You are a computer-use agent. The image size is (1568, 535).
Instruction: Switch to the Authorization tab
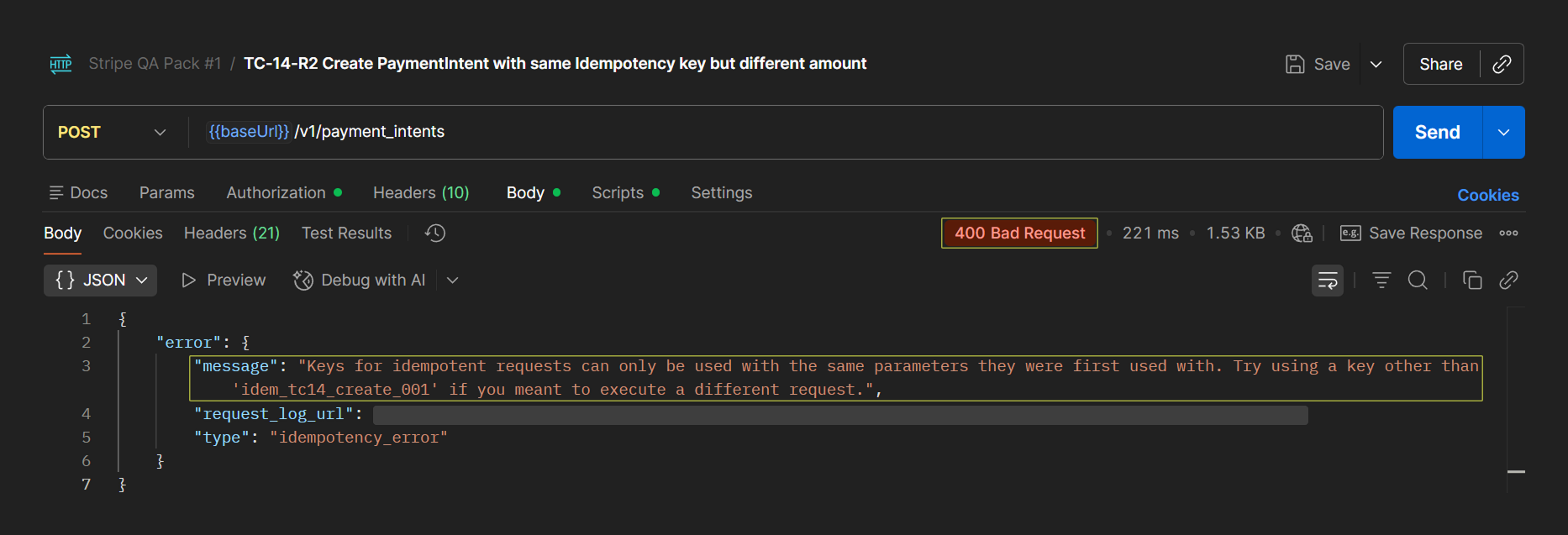(x=284, y=192)
